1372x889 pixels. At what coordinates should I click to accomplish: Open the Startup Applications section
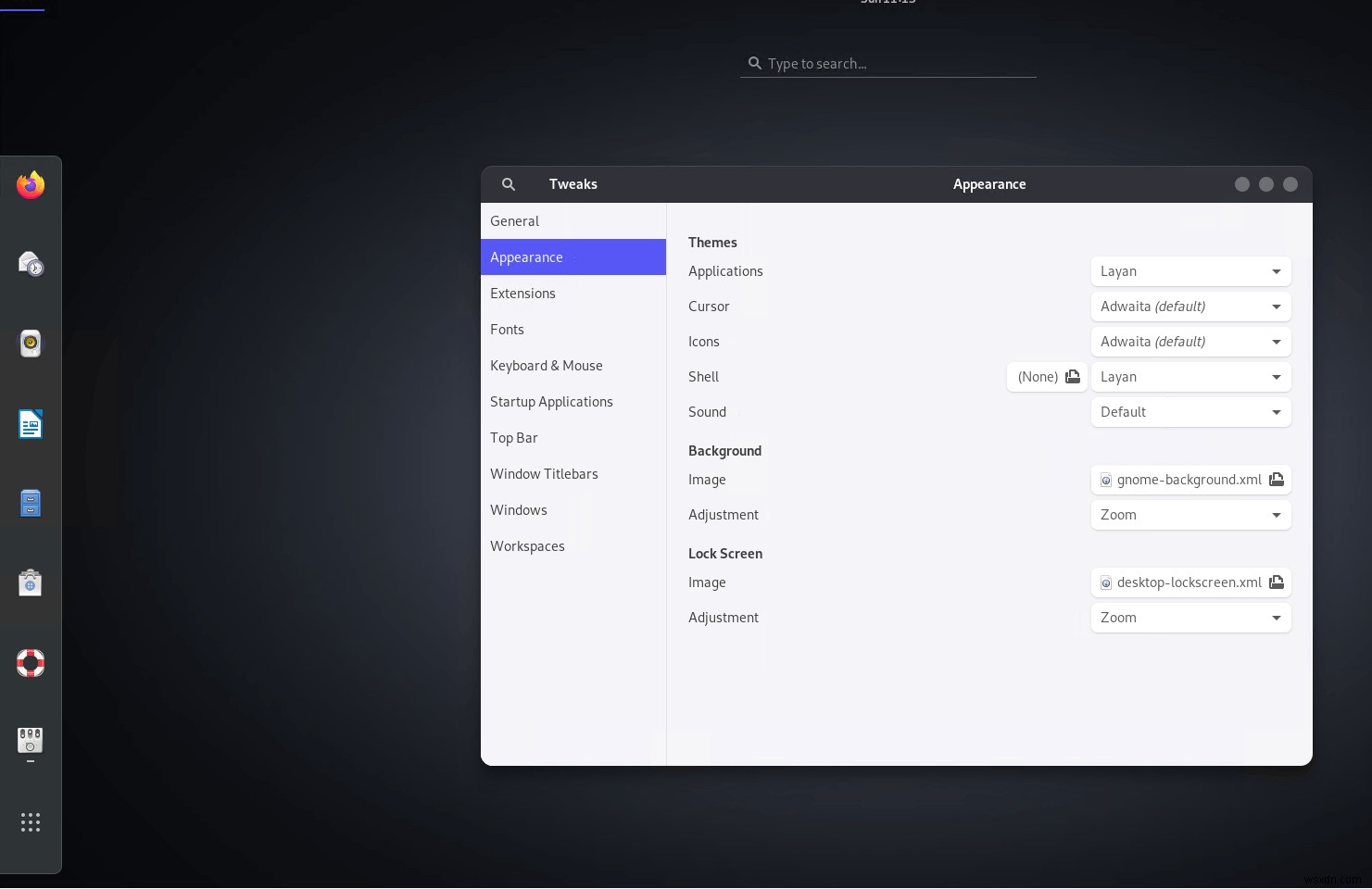click(x=551, y=401)
